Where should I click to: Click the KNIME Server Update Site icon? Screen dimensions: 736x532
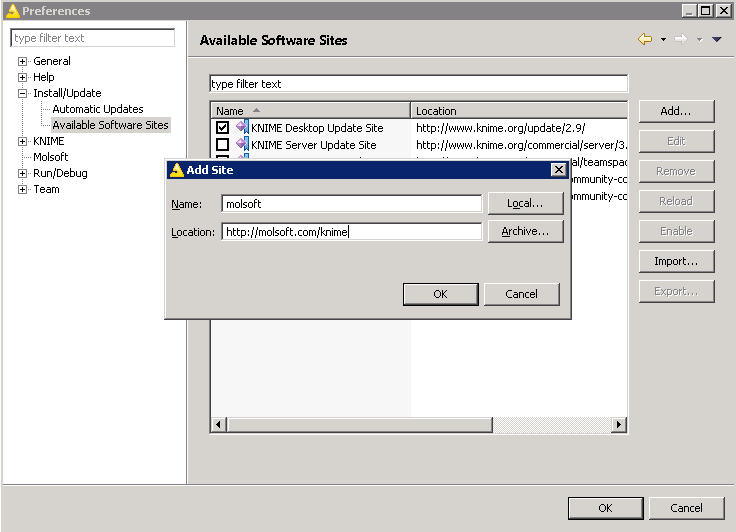click(x=242, y=145)
